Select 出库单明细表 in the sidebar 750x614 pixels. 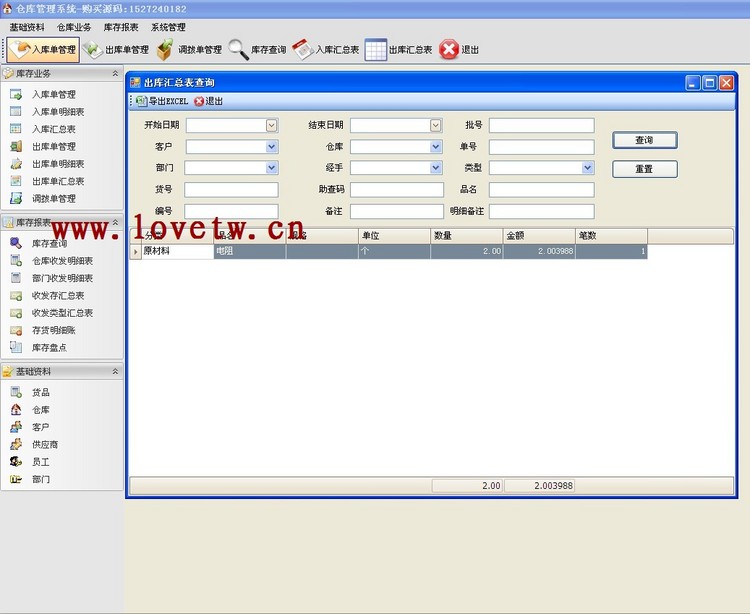point(58,164)
